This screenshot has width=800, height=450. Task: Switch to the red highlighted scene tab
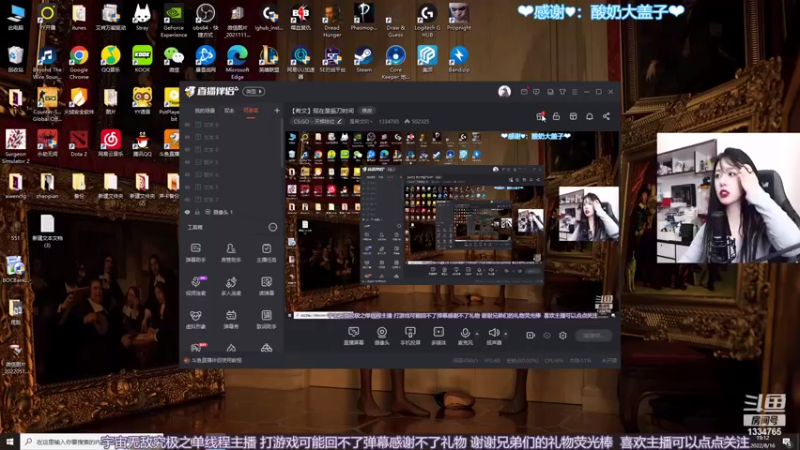tap(251, 111)
